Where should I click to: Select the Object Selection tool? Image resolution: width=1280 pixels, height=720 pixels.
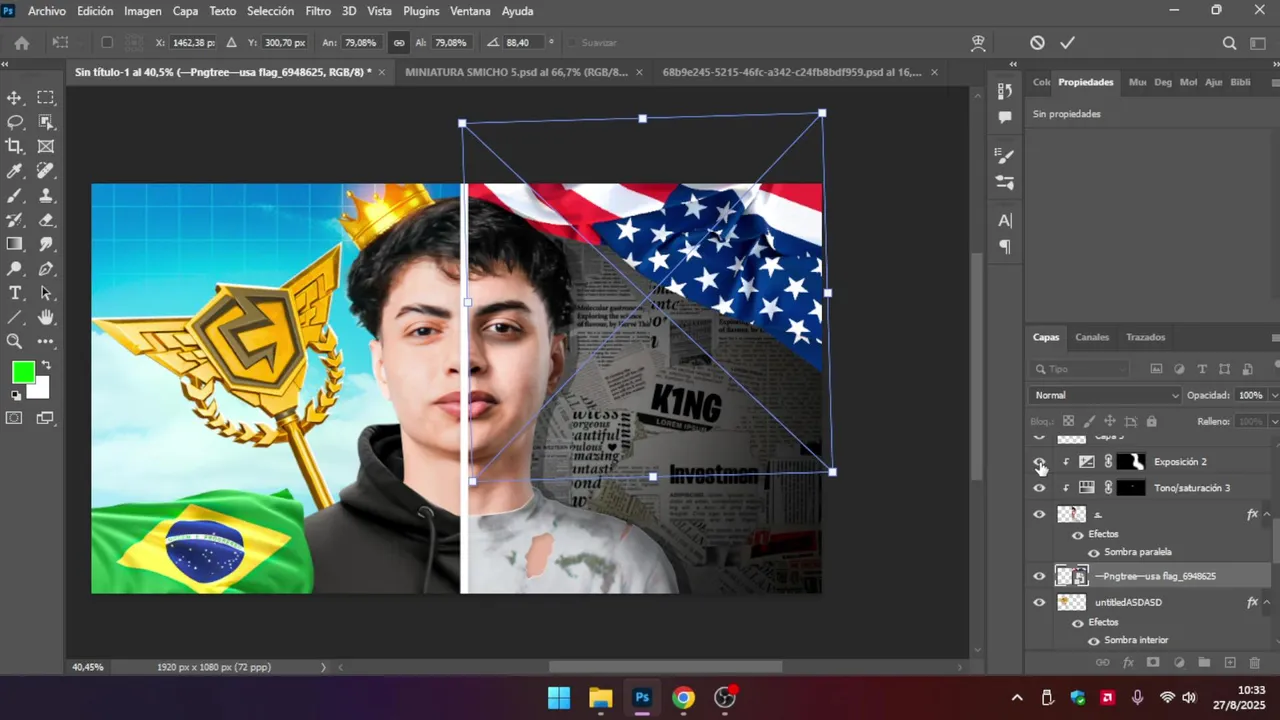(x=46, y=122)
